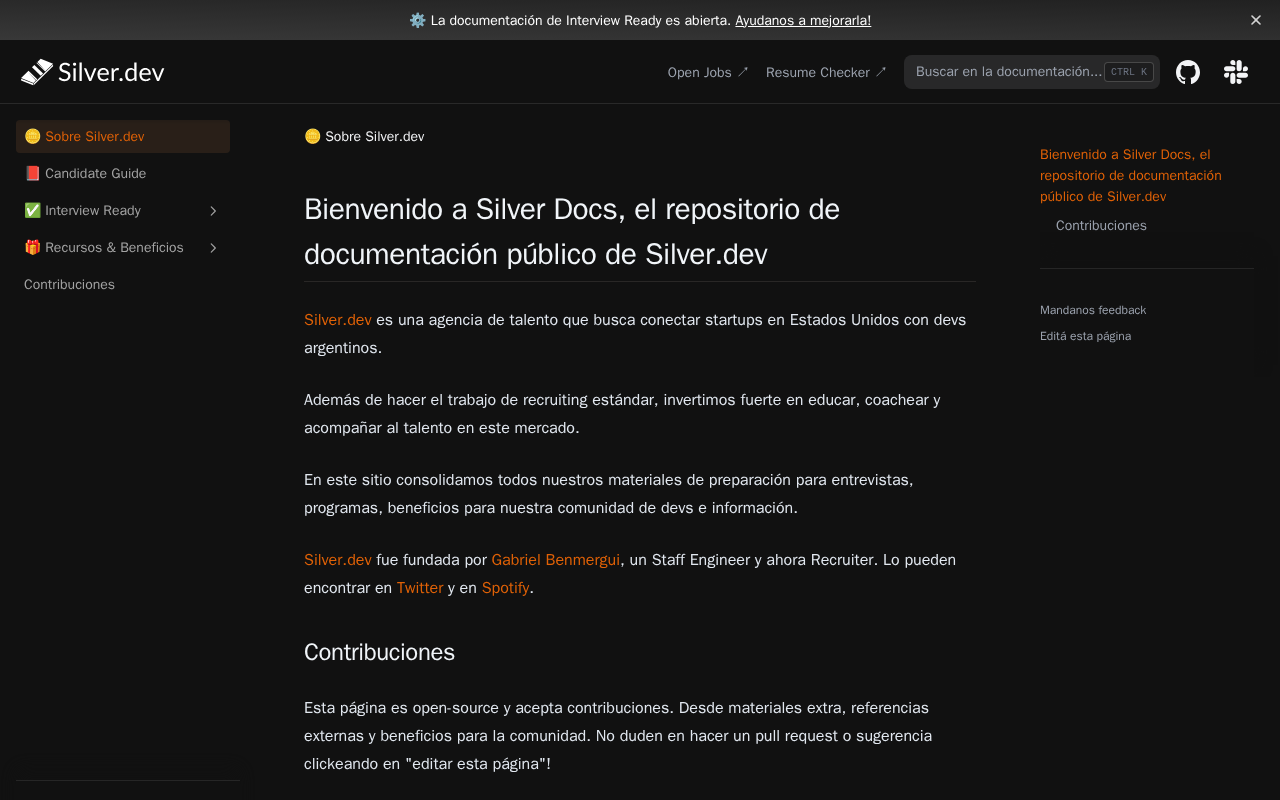The width and height of the screenshot is (1280, 800).
Task: Open 'Recursos & Beneficios' sidebar section
Action: pos(123,248)
